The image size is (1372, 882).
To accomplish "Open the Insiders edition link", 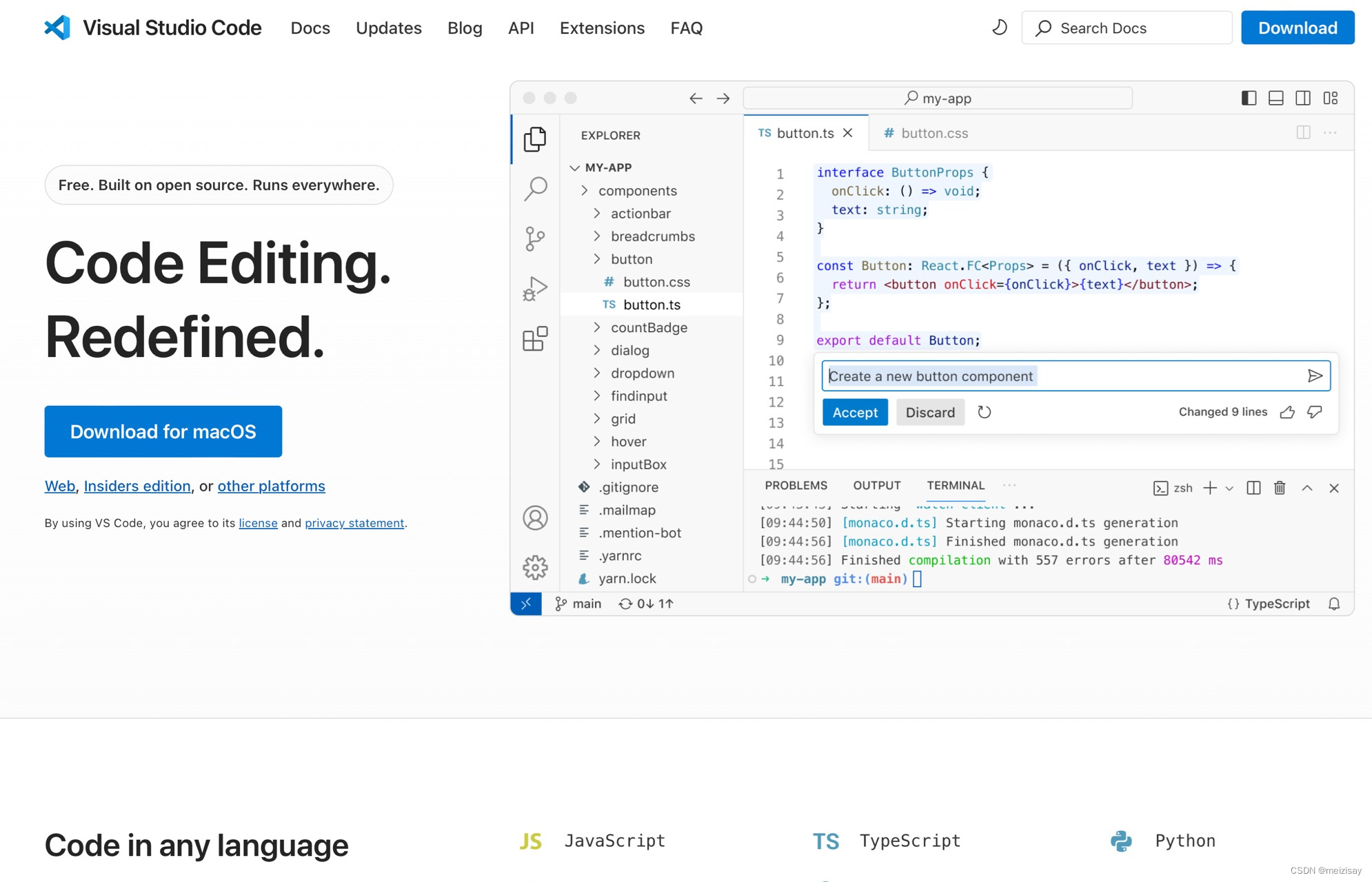I will 137,486.
